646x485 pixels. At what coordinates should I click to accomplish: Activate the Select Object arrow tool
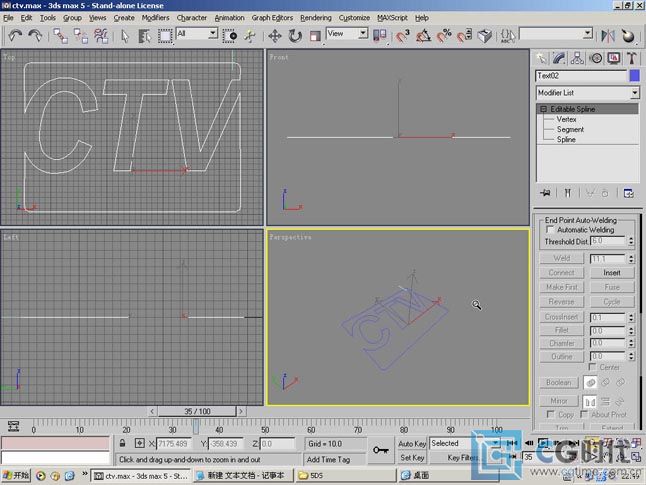pyautogui.click(x=125, y=36)
